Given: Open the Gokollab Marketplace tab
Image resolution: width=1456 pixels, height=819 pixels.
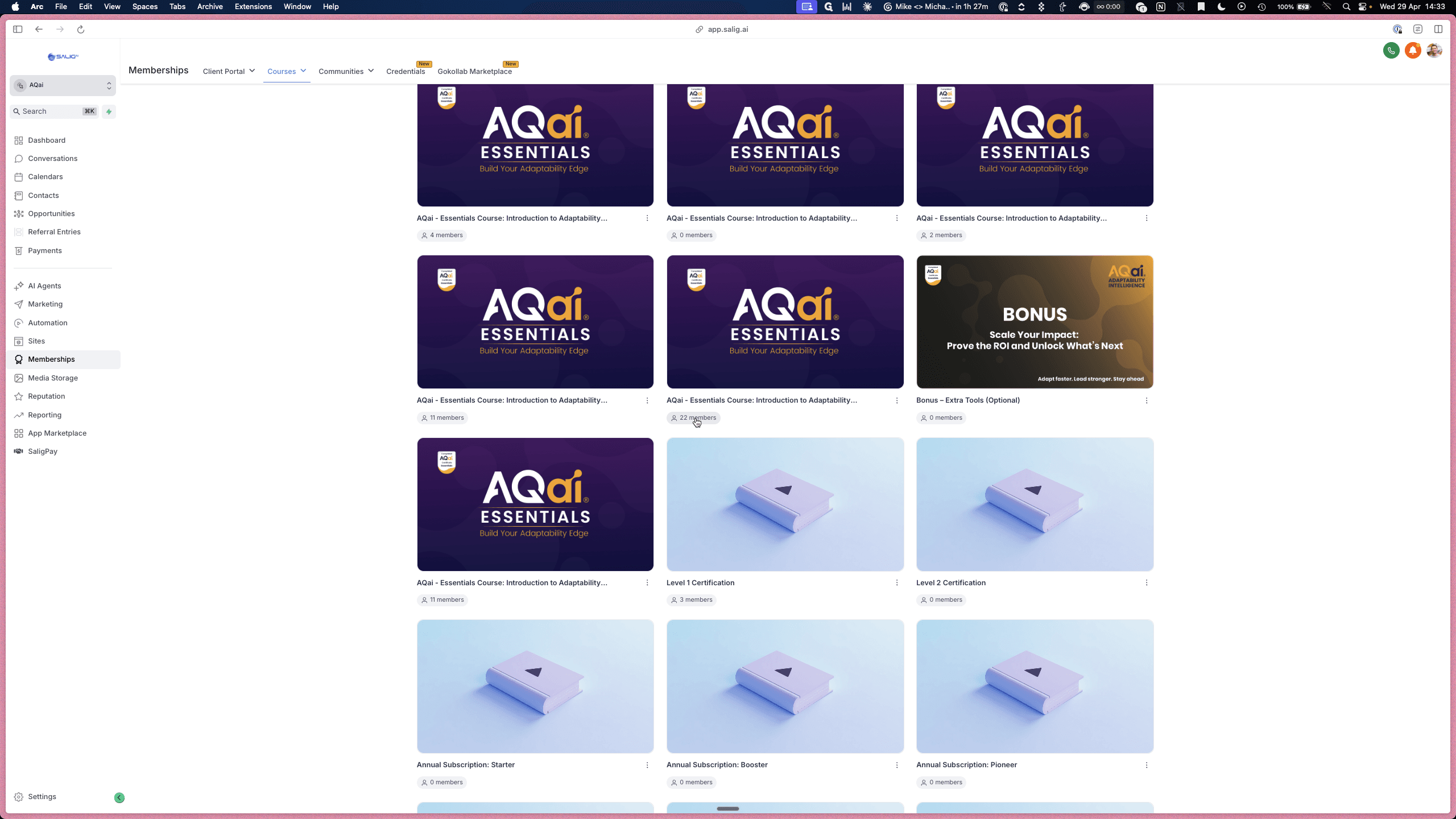Looking at the screenshot, I should point(474,71).
